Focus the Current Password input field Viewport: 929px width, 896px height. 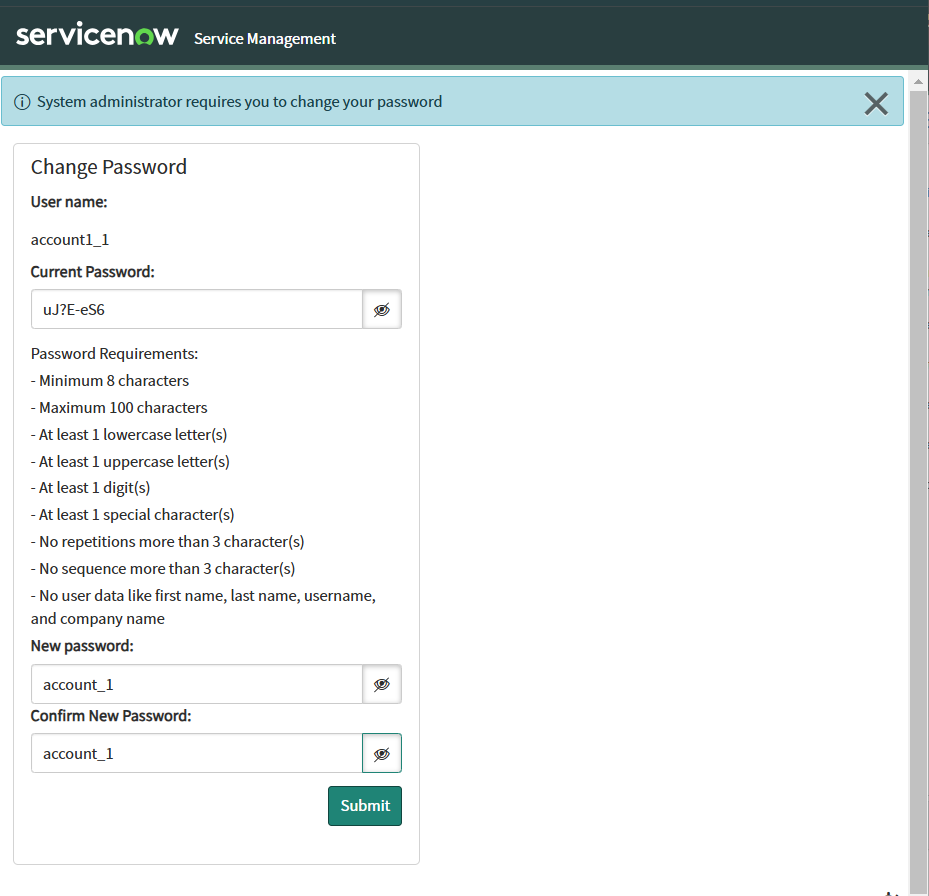(x=197, y=309)
